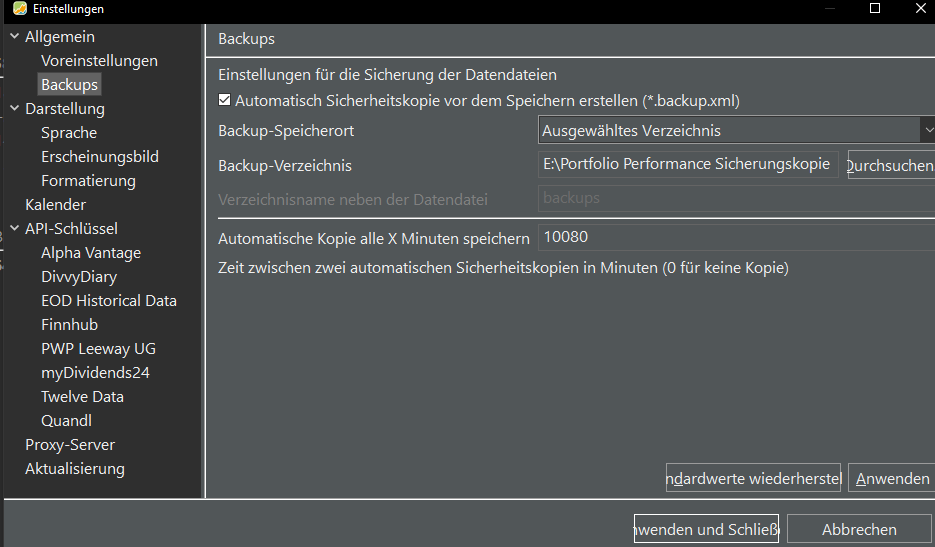Select Kalender in the settings tree

pyautogui.click(x=55, y=205)
